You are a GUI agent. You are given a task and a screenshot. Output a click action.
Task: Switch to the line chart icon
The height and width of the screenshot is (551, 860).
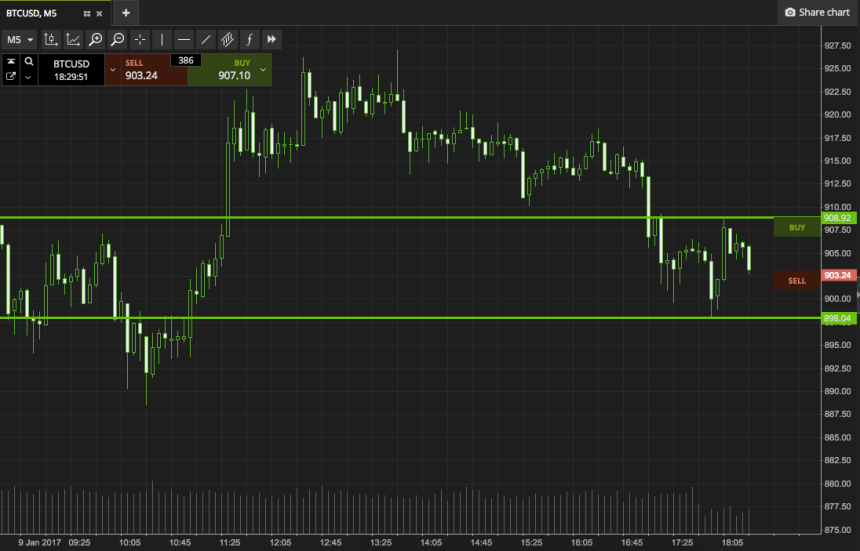73,39
